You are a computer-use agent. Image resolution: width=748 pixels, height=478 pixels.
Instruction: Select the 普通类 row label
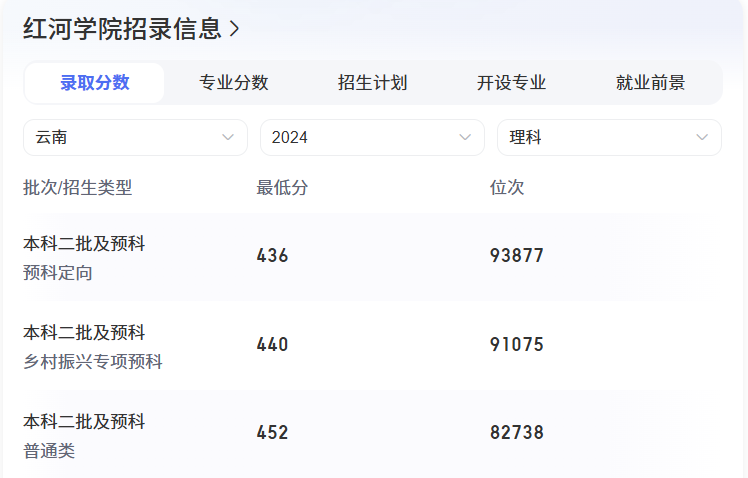[49, 451]
